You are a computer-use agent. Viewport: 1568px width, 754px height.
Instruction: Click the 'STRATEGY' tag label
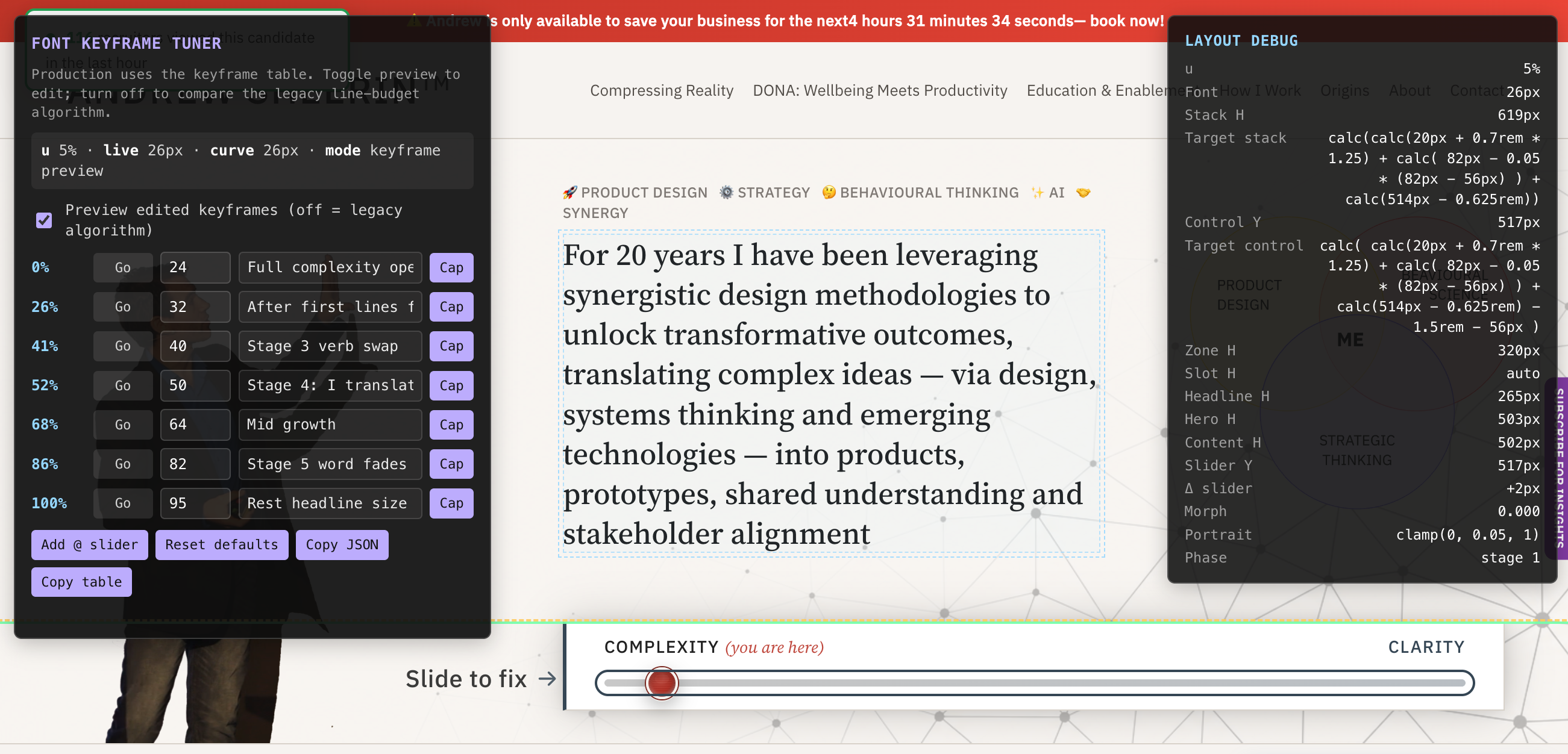pyautogui.click(x=774, y=193)
